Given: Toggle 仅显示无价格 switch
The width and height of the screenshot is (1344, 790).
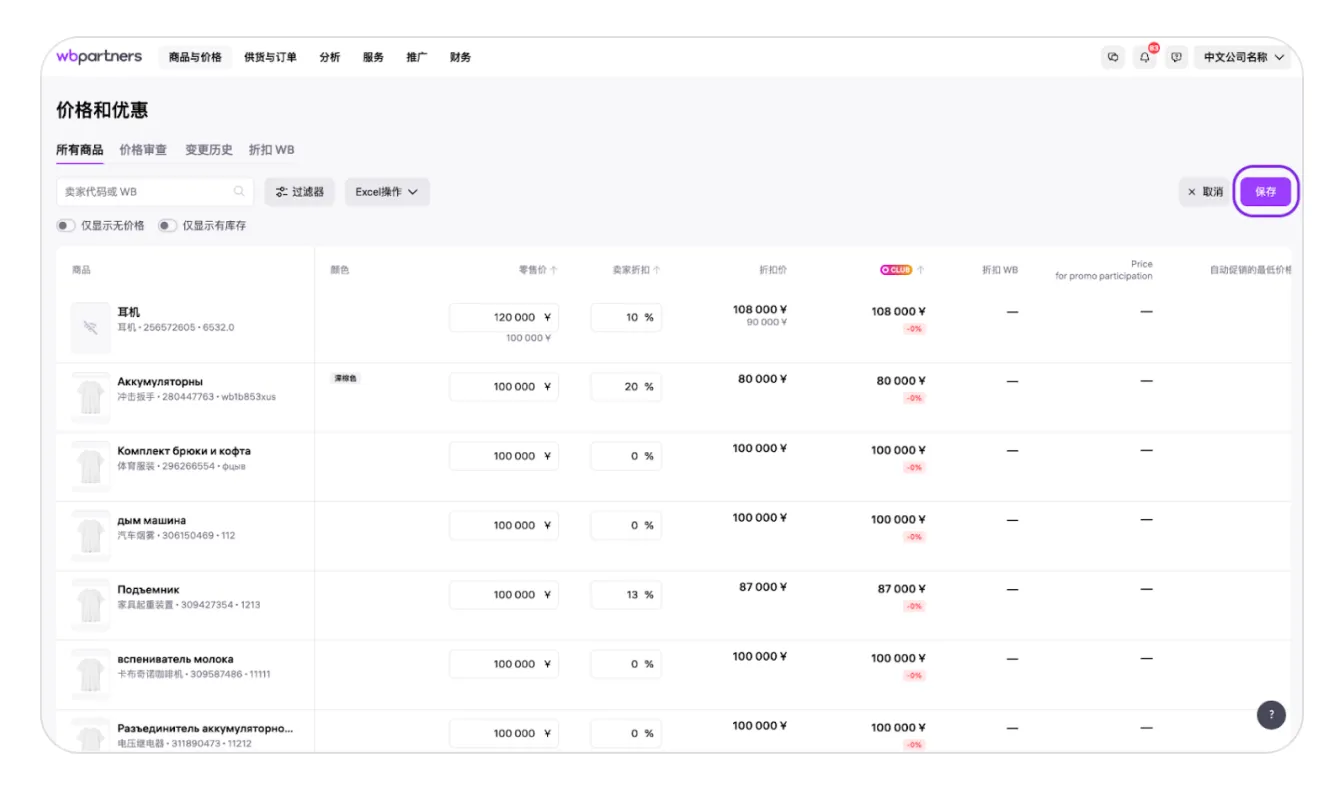Looking at the screenshot, I should [x=66, y=226].
